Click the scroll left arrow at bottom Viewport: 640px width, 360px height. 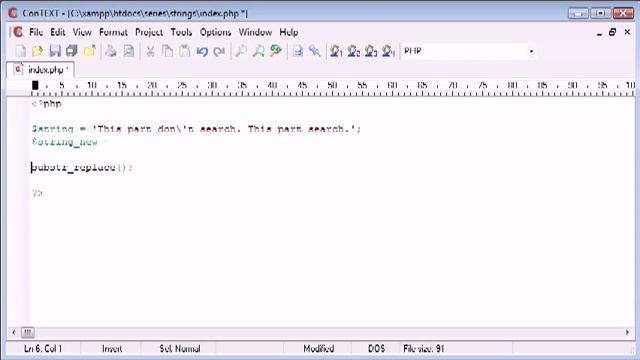pyautogui.click(x=13, y=332)
